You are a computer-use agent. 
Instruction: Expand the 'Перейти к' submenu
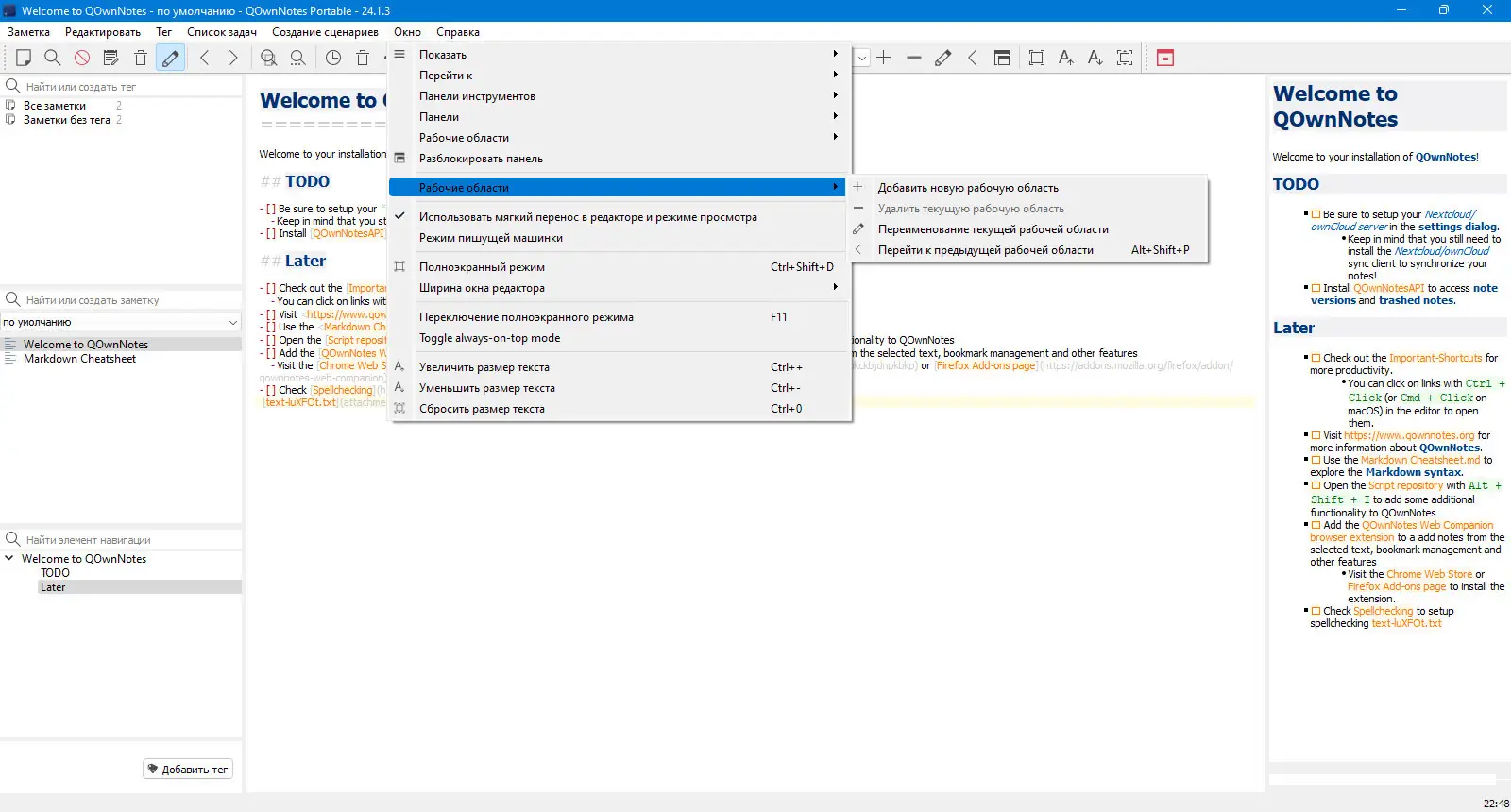pos(620,76)
